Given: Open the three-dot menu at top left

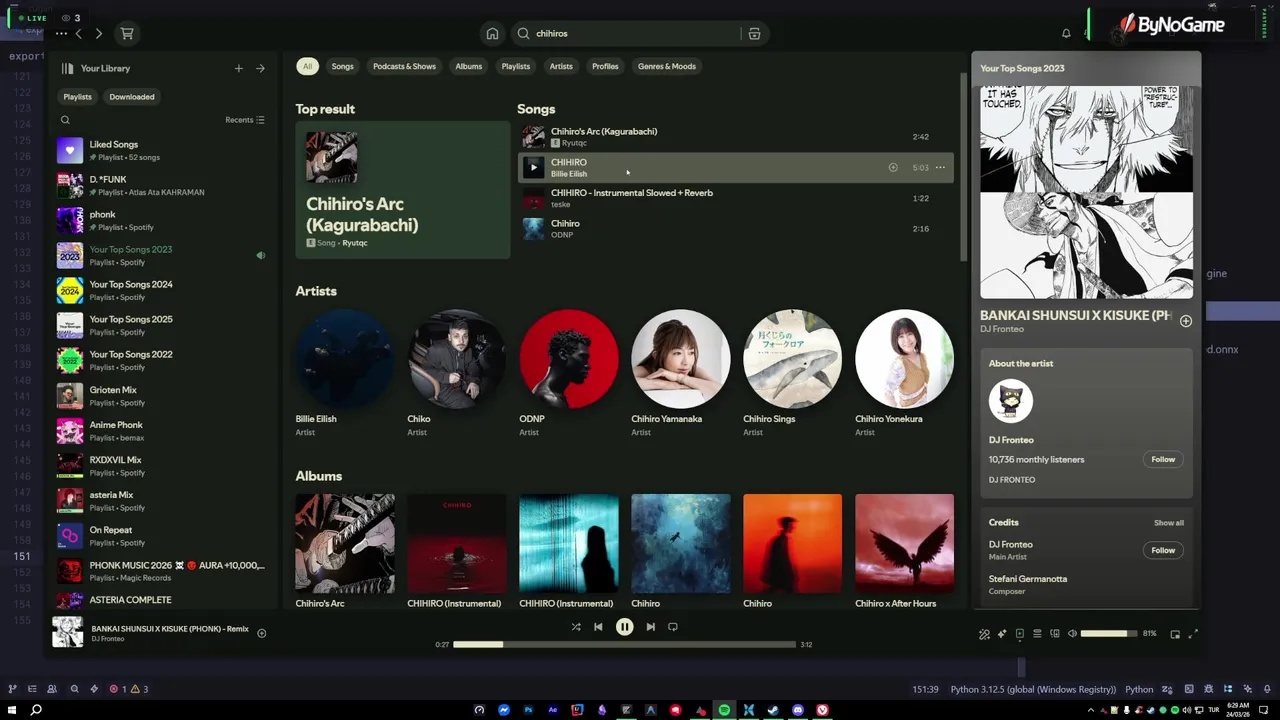Looking at the screenshot, I should [61, 33].
